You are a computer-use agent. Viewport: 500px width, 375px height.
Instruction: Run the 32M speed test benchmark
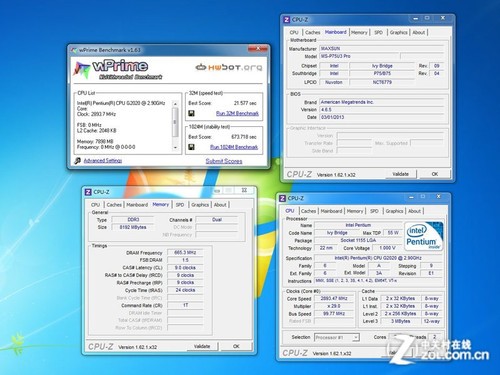click(237, 114)
